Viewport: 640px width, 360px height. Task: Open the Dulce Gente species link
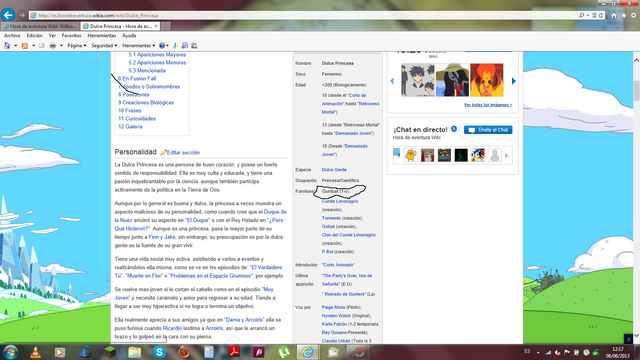pos(334,169)
